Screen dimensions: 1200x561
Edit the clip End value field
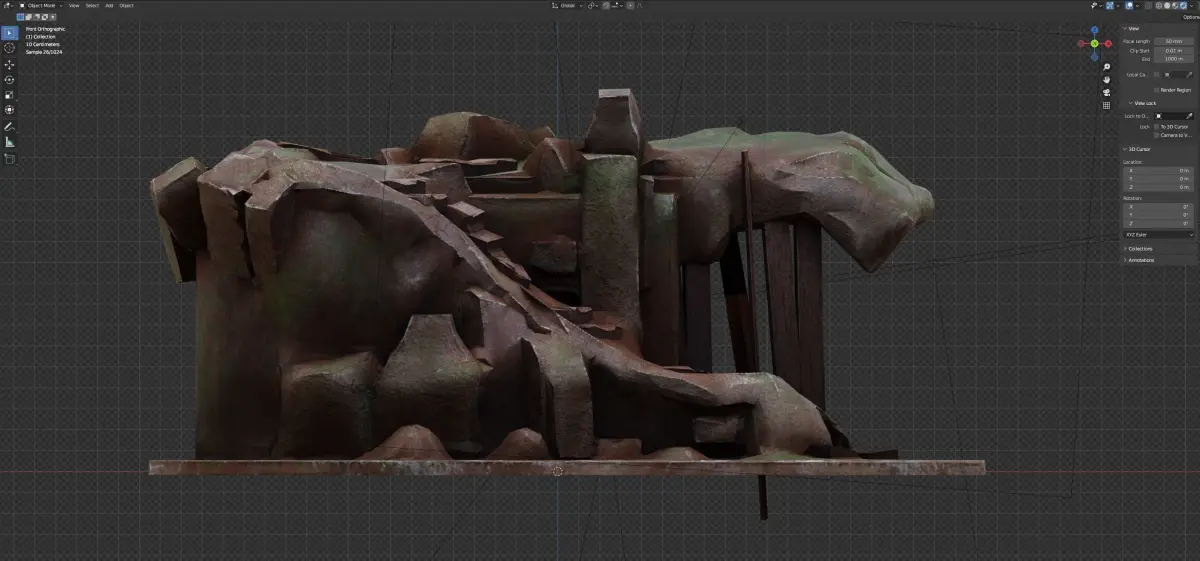tap(1174, 59)
